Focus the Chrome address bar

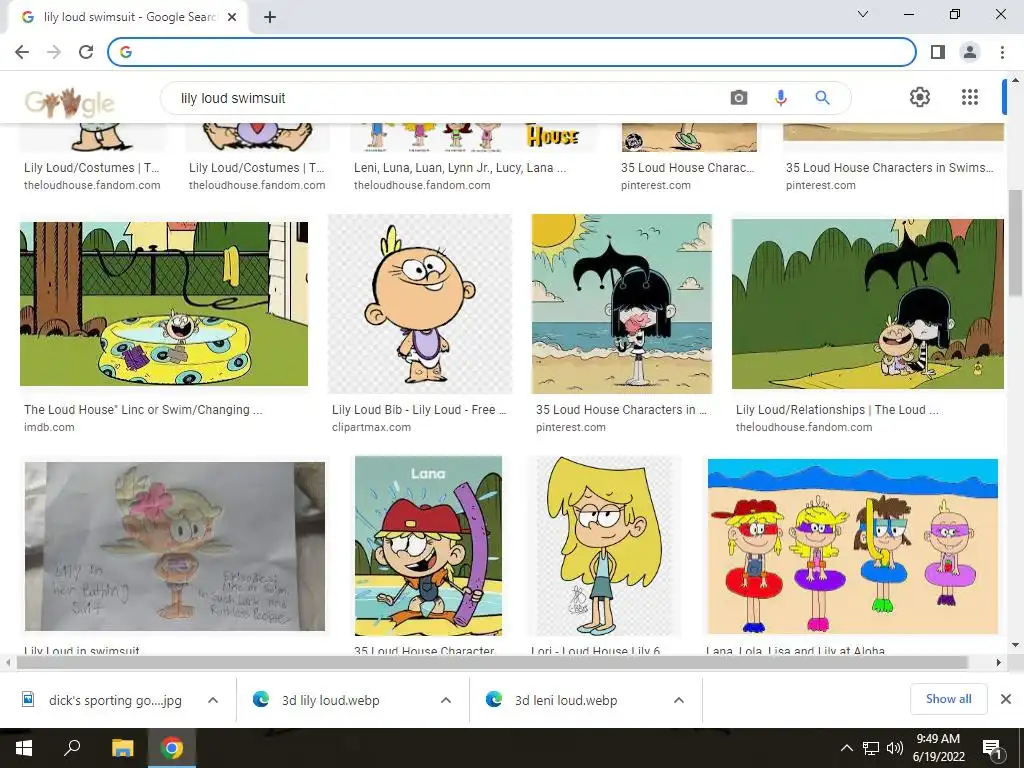coord(512,52)
